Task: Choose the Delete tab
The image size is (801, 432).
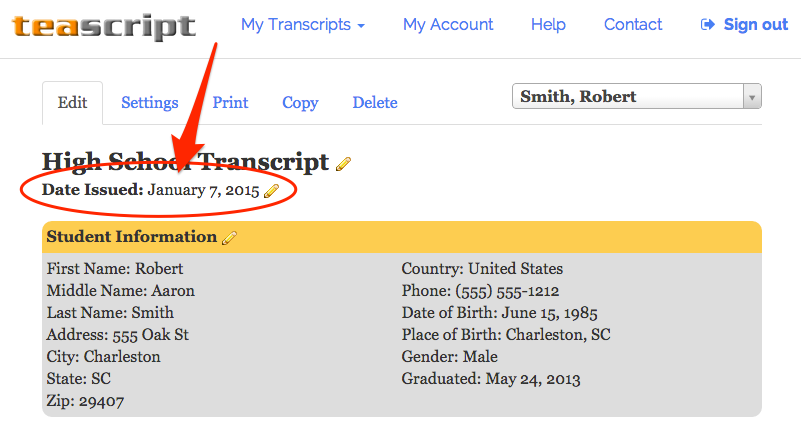Action: [375, 103]
